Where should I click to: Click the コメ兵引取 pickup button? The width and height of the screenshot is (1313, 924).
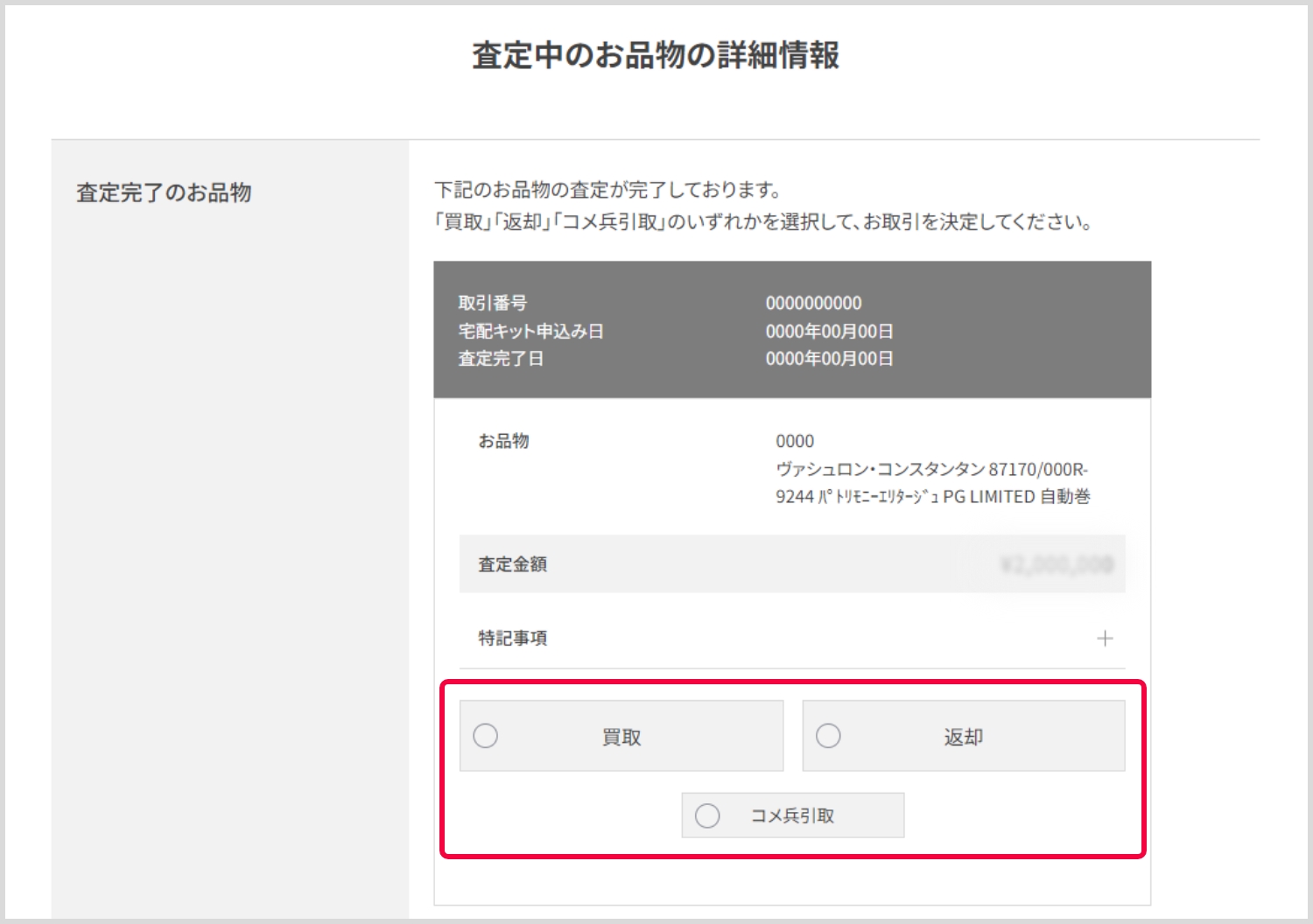click(x=792, y=815)
